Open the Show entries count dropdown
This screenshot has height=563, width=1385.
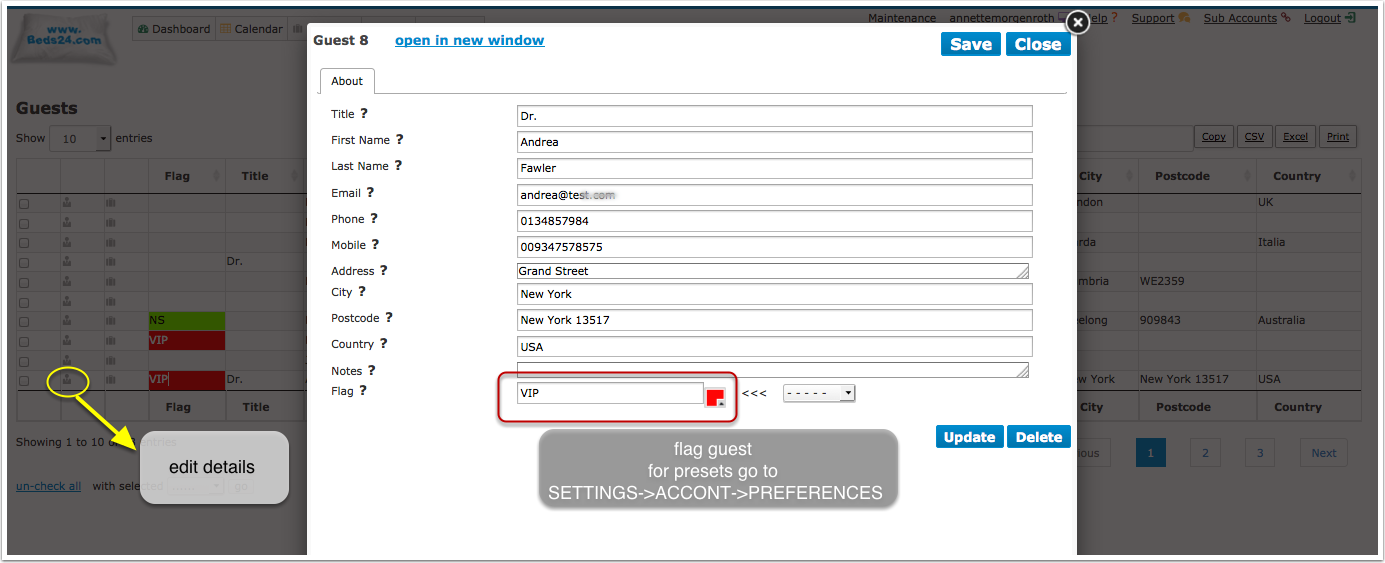[80, 139]
